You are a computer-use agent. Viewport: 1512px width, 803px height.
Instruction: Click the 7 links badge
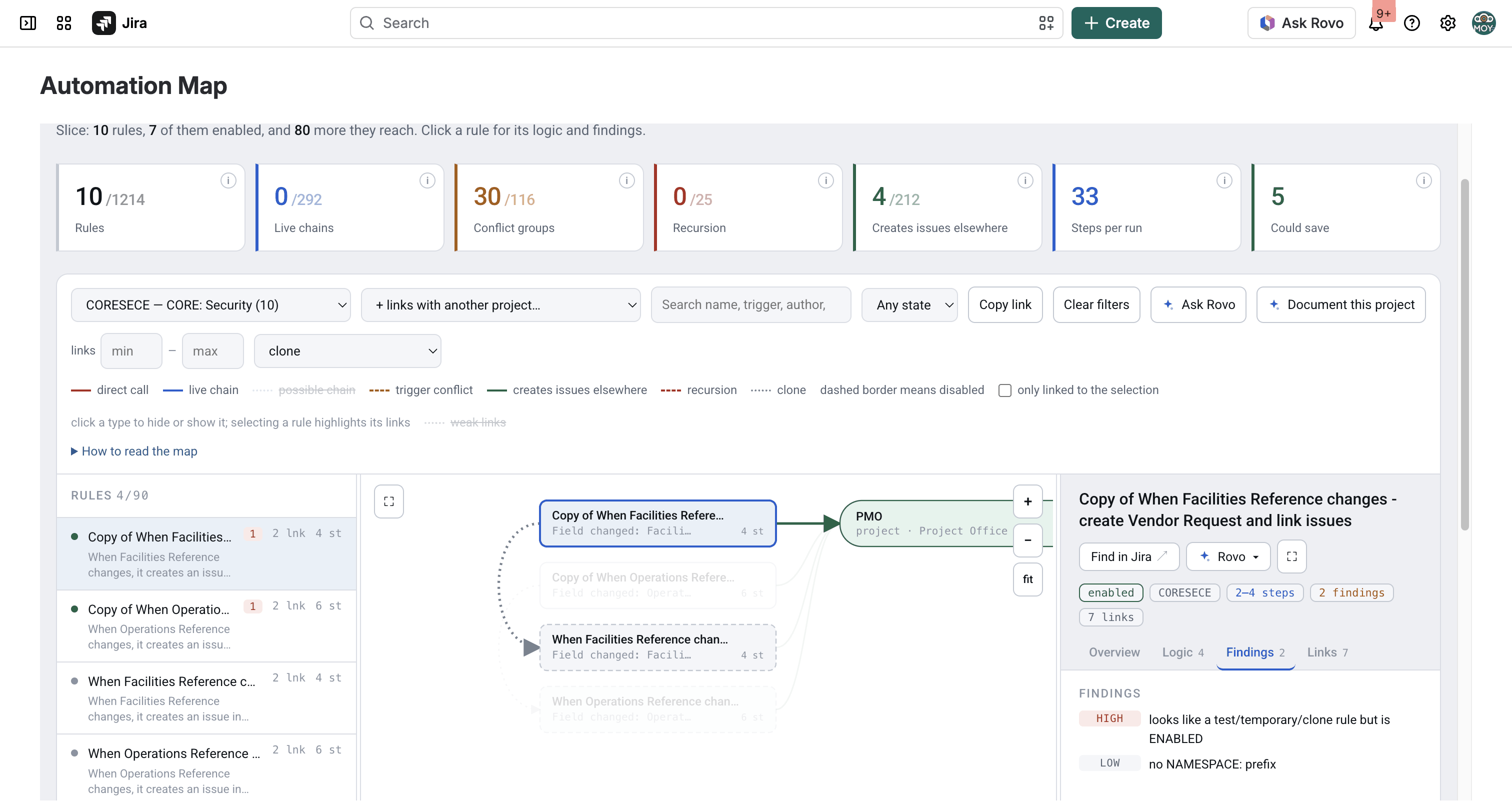pos(1111,617)
